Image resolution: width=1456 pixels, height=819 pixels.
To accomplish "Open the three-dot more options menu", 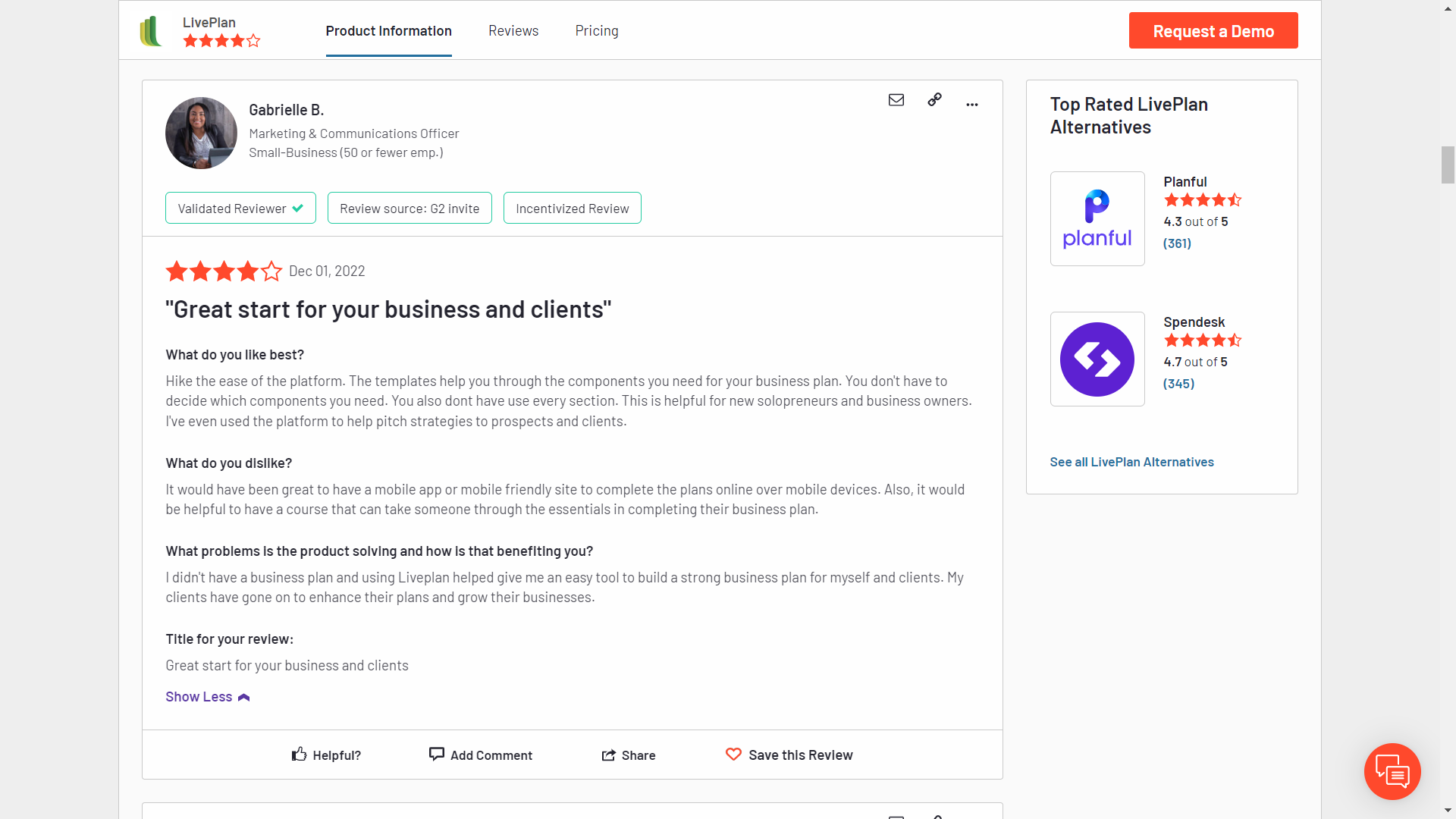I will [x=971, y=104].
